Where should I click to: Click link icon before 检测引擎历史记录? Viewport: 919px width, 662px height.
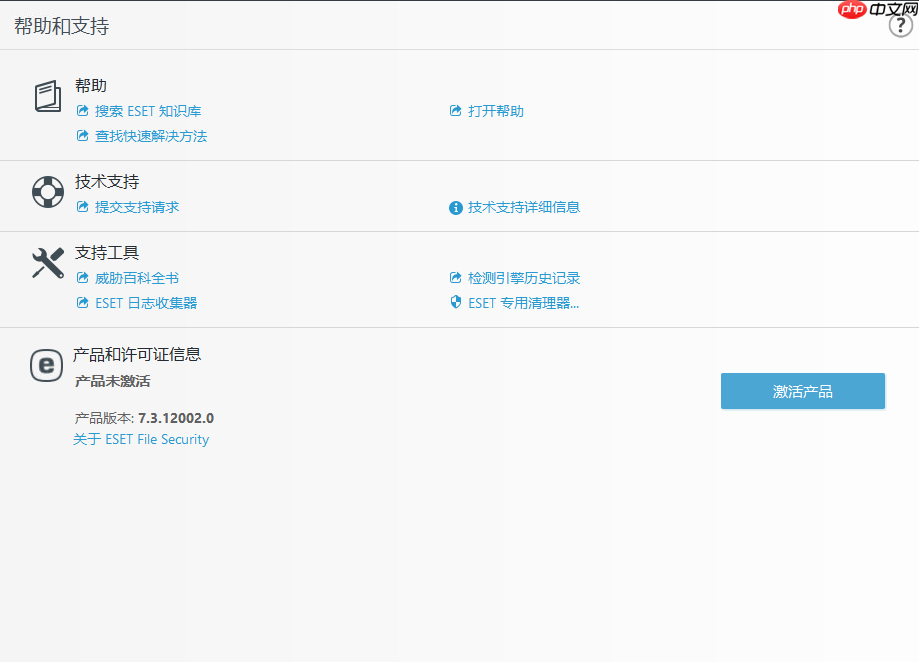pos(455,278)
